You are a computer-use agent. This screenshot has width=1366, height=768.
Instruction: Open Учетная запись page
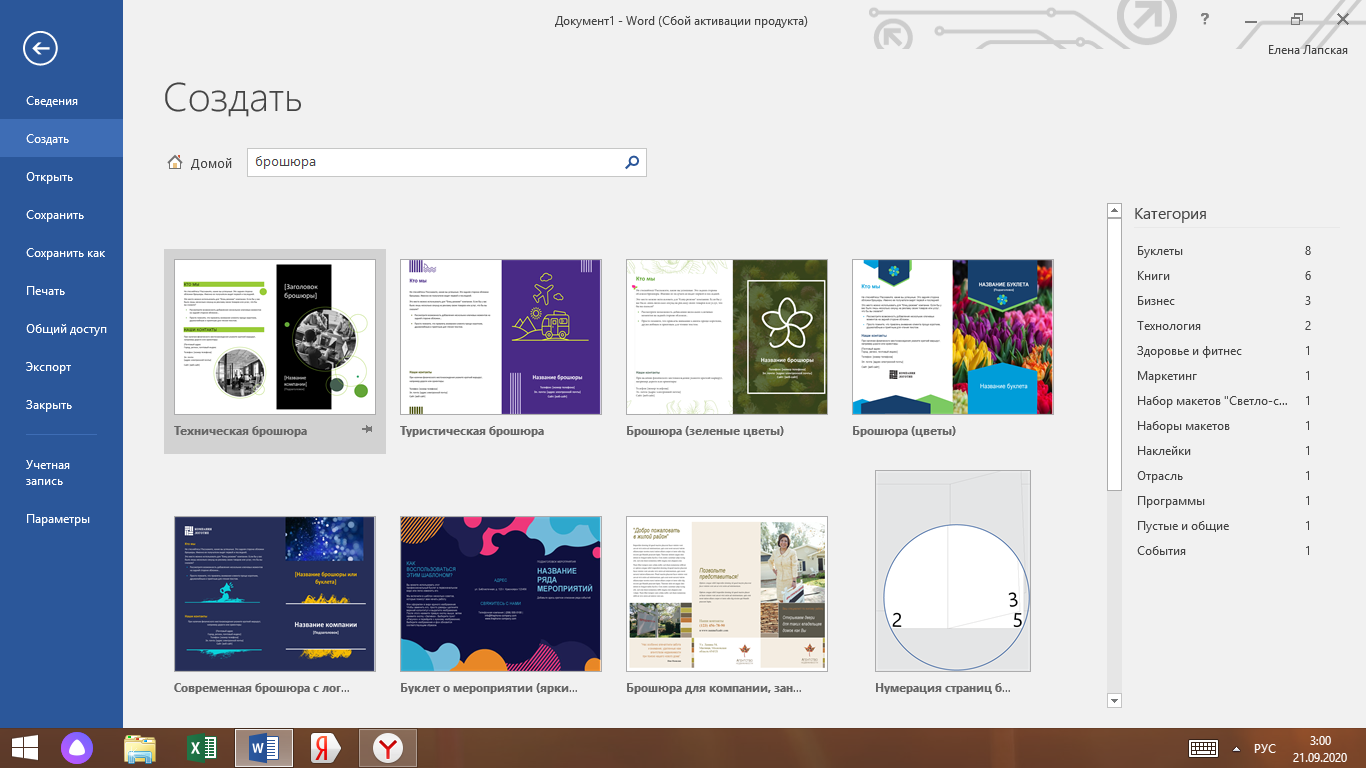point(61,473)
